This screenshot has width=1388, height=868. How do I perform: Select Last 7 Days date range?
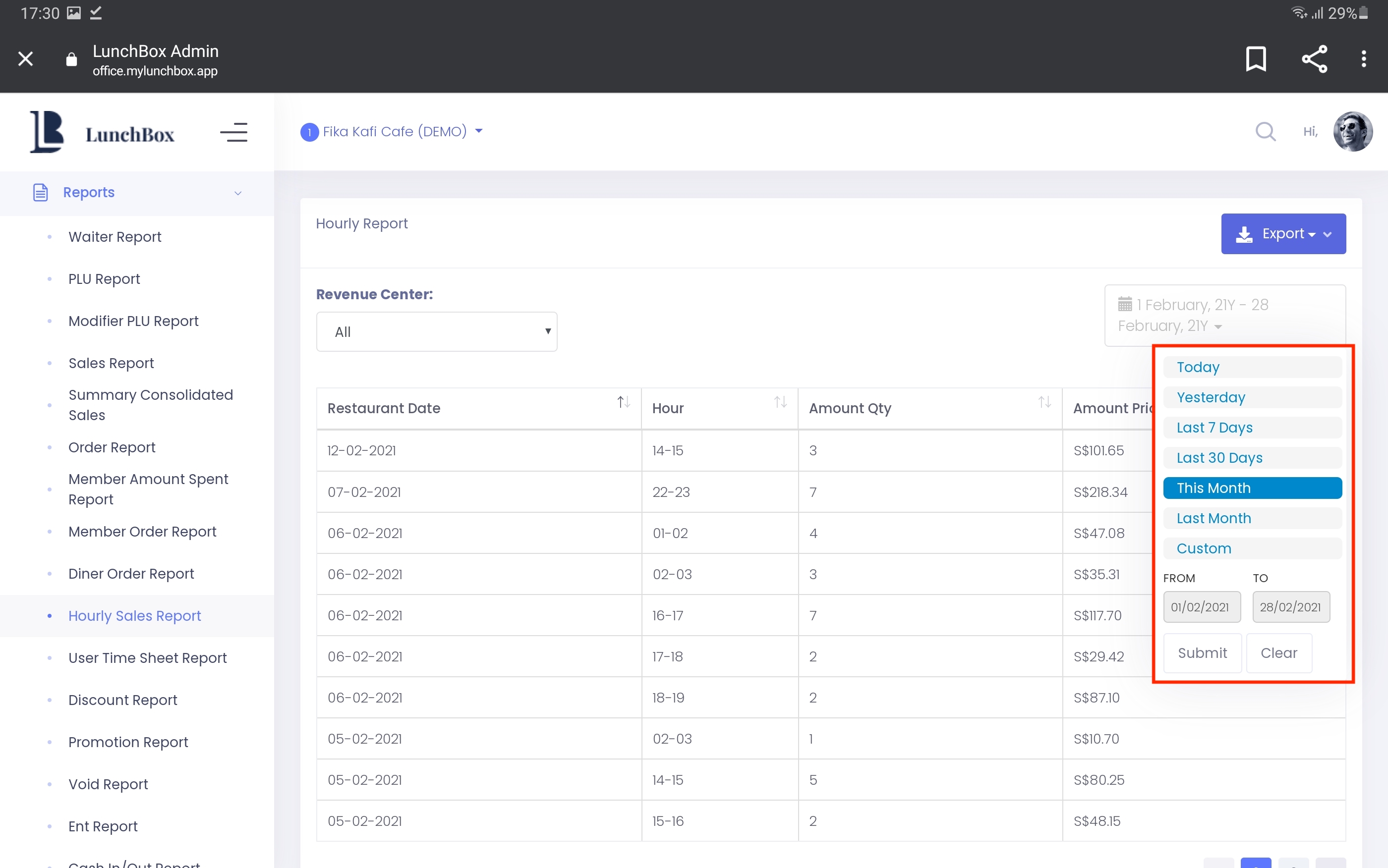coord(1252,428)
